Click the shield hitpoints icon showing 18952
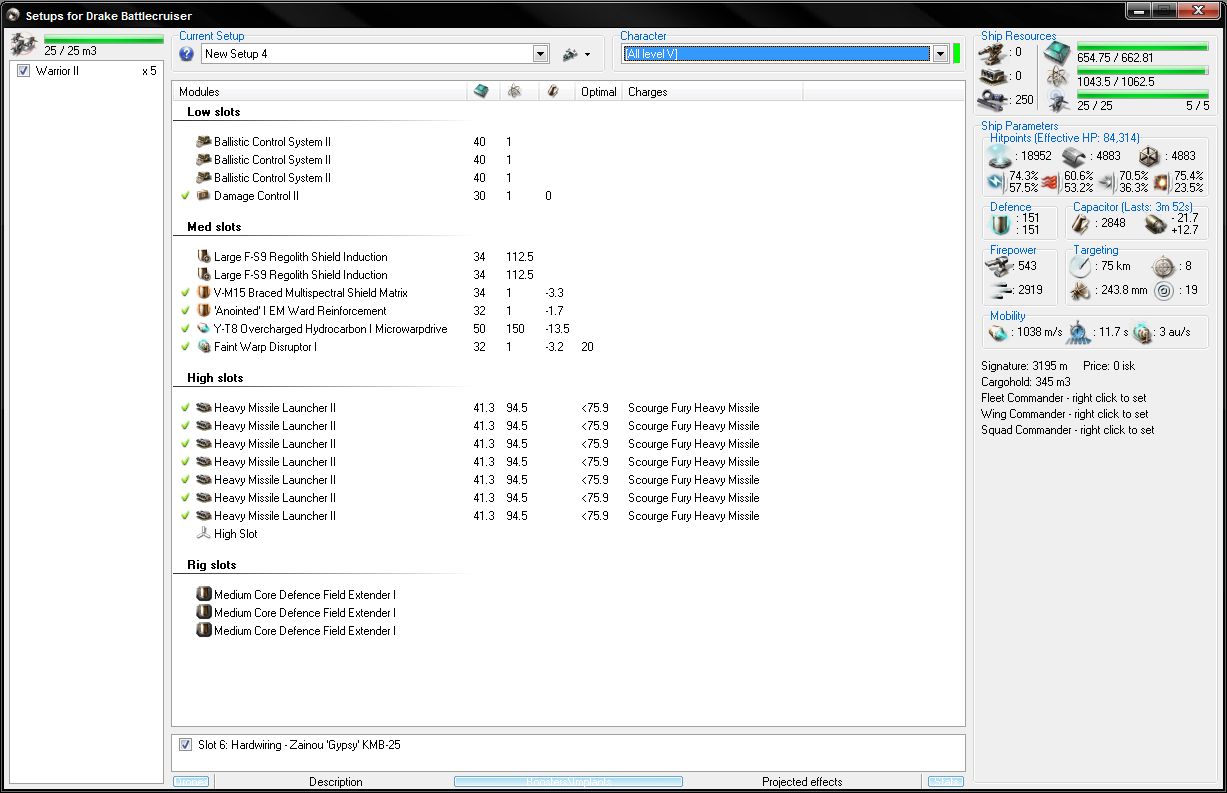This screenshot has height=793, width=1227. tap(1000, 156)
